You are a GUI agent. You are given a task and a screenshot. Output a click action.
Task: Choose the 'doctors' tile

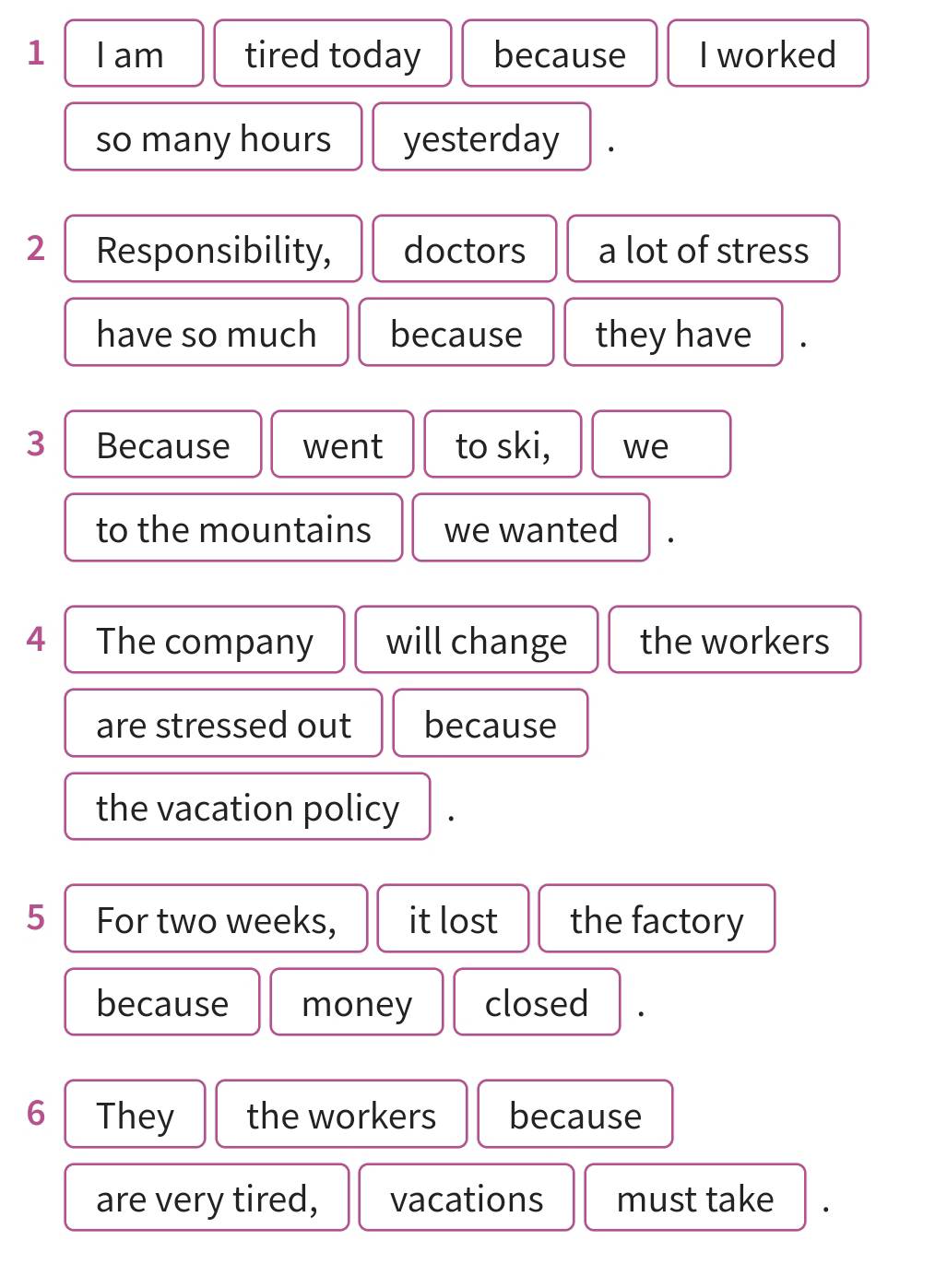(465, 249)
